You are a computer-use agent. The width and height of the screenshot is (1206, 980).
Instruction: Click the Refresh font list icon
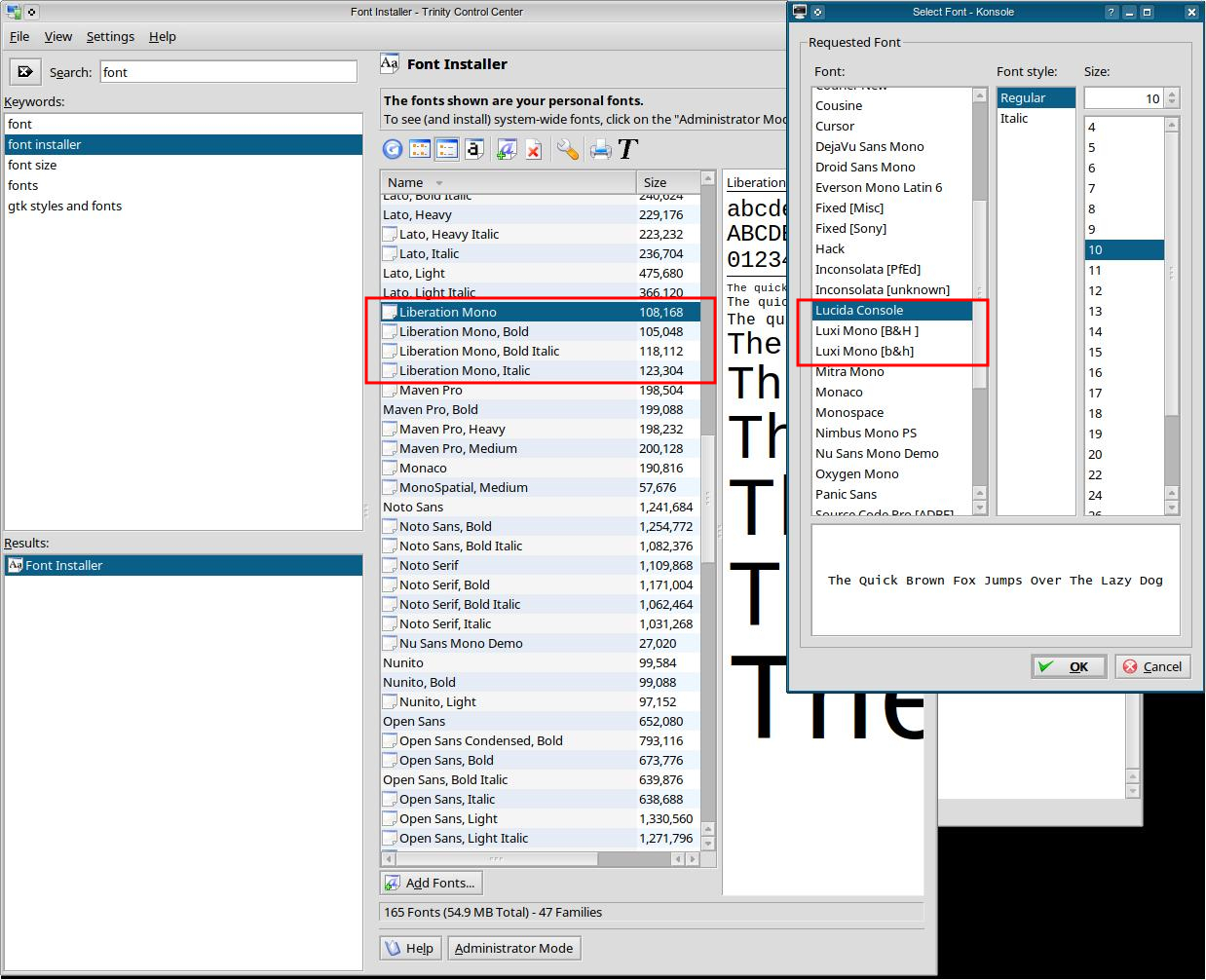pos(393,149)
